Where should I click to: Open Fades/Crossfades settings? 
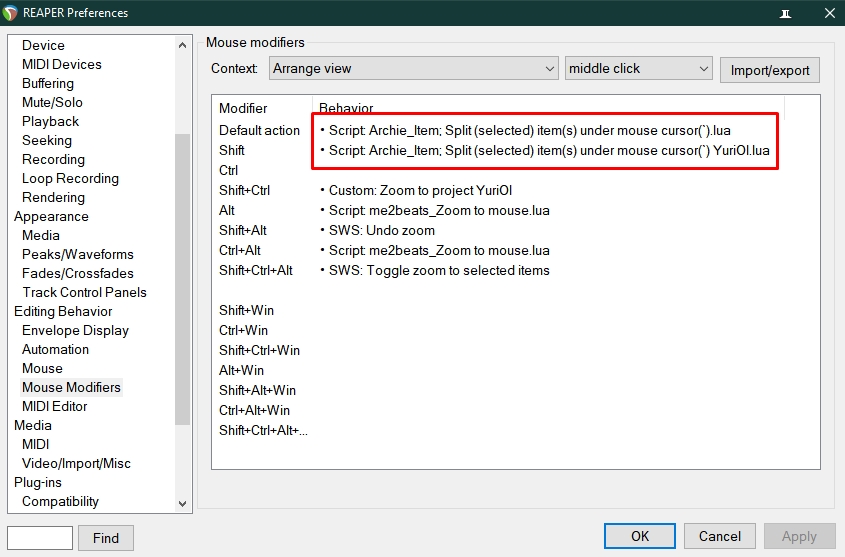(x=78, y=273)
